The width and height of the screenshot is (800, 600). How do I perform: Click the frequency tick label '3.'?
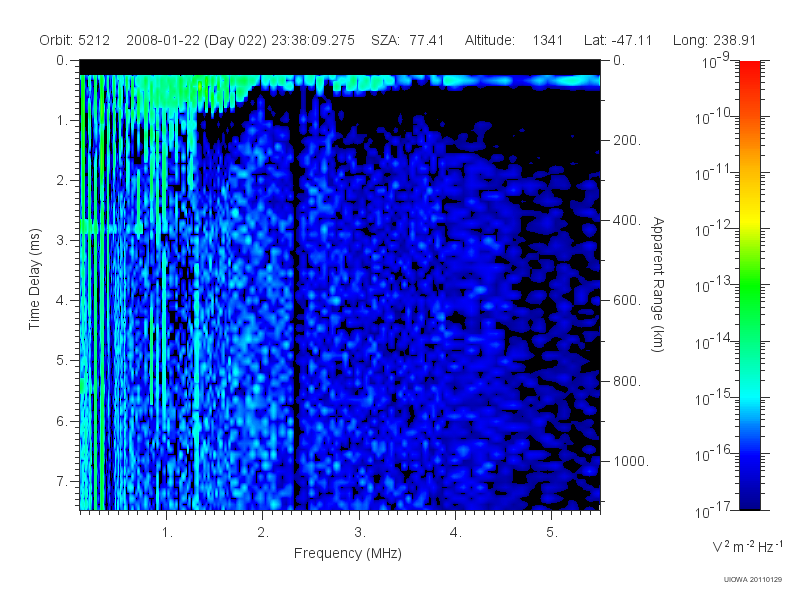click(x=360, y=533)
